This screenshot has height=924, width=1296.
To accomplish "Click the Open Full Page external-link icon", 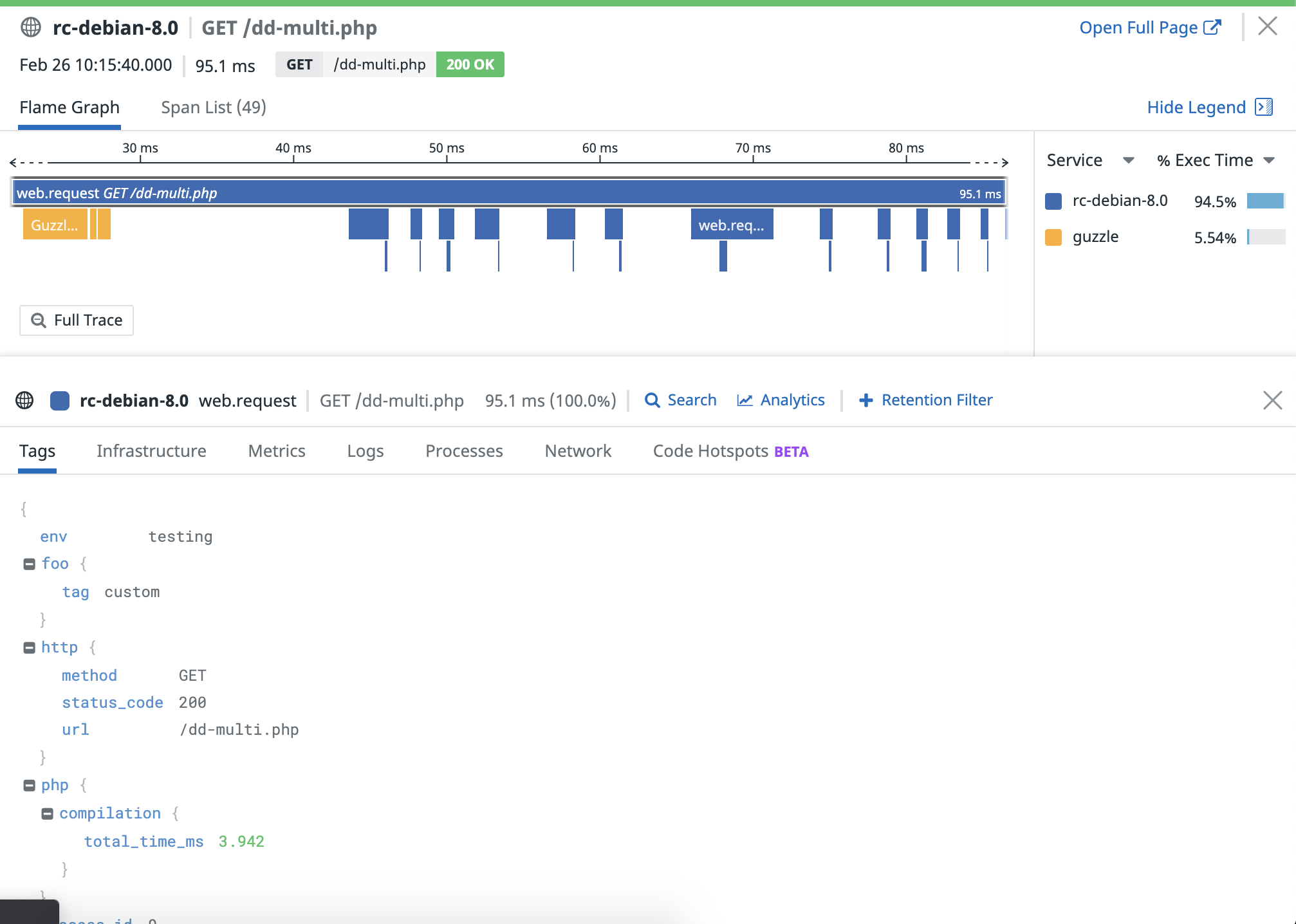I will (x=1212, y=28).
